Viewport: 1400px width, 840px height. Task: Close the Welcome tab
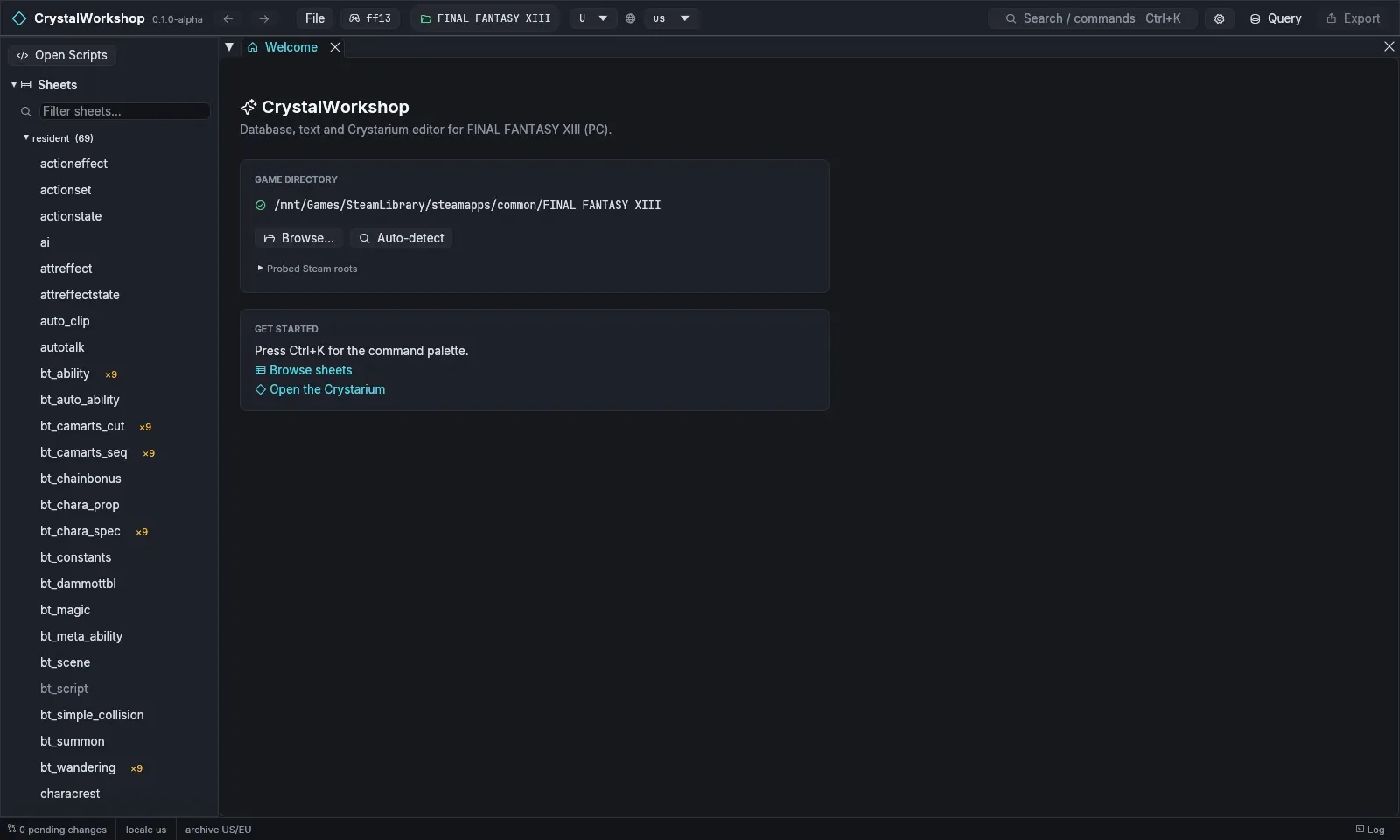[x=335, y=47]
